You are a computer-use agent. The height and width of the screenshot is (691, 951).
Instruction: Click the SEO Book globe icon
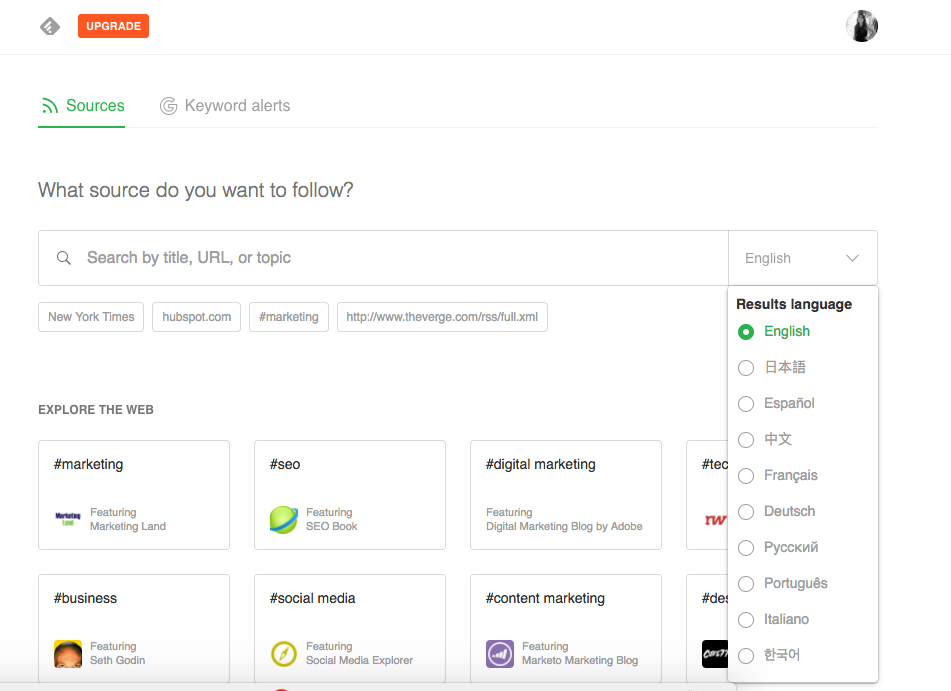point(284,520)
